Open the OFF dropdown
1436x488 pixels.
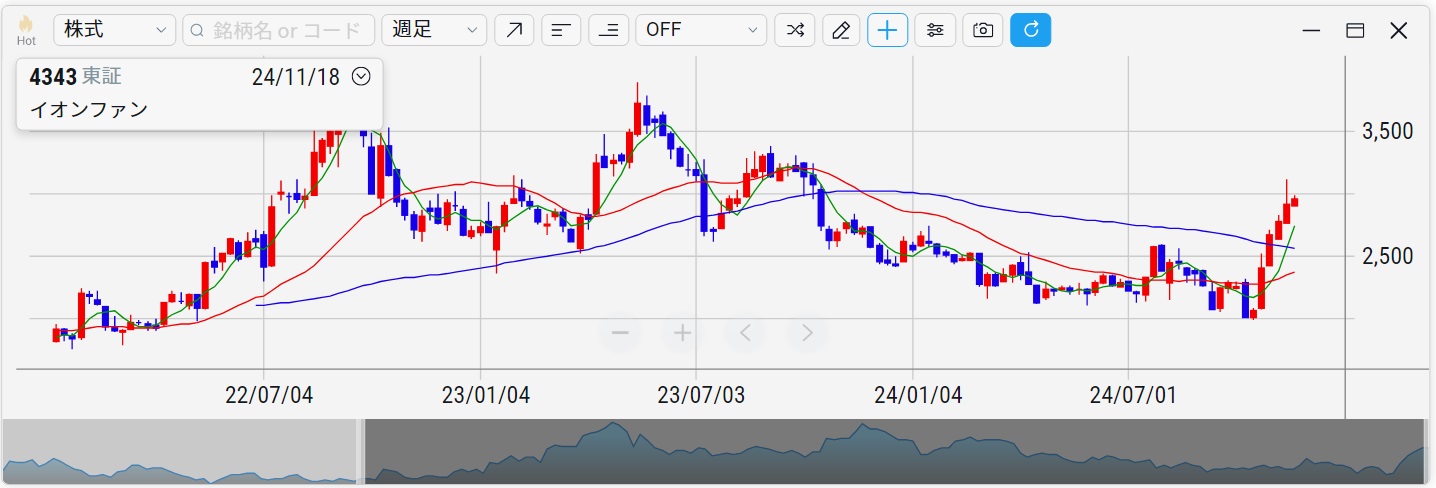[701, 30]
